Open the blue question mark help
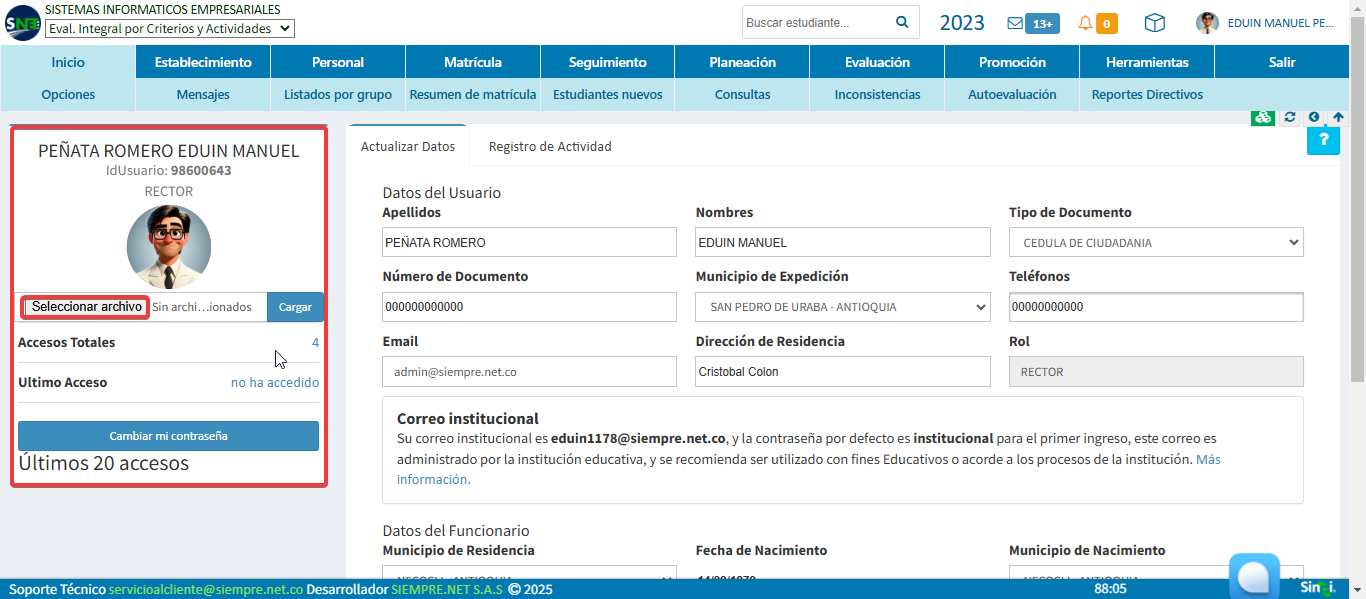Image resolution: width=1366 pixels, height=599 pixels. pyautogui.click(x=1323, y=141)
